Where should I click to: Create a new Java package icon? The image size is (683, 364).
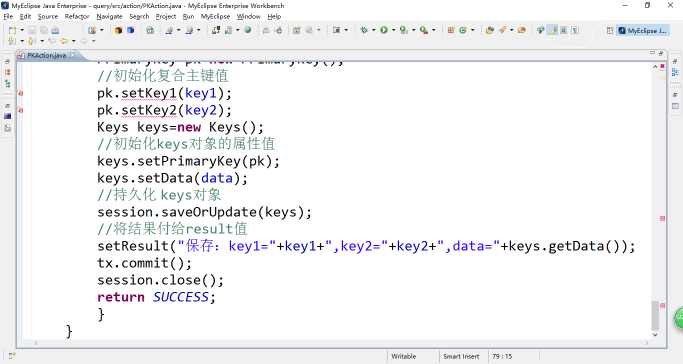(x=451, y=30)
